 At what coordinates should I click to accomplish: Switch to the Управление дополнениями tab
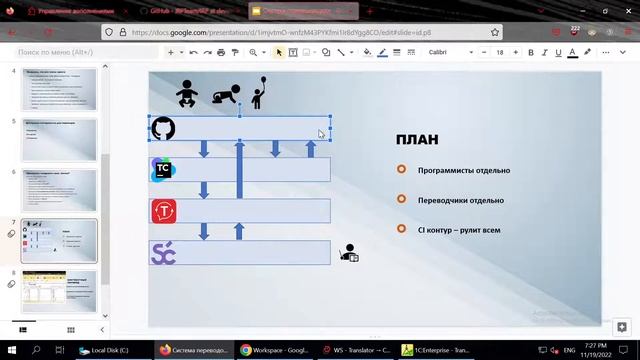[76, 11]
